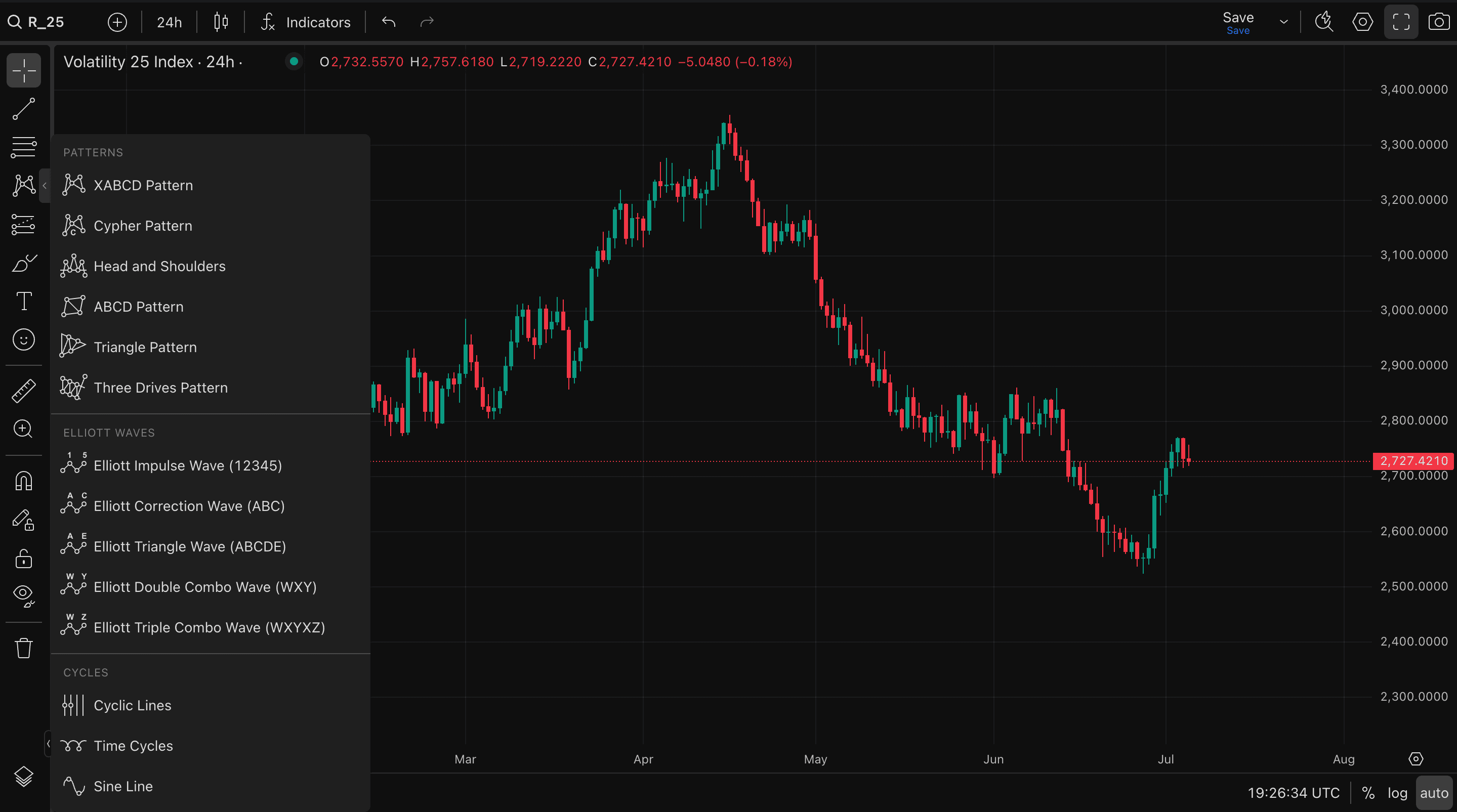Select the brush drawing tool
Screen dimensions: 1457x812
pos(24,263)
